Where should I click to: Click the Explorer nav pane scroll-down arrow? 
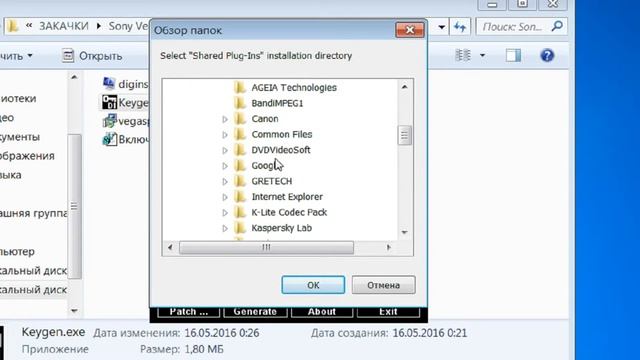click(x=74, y=311)
